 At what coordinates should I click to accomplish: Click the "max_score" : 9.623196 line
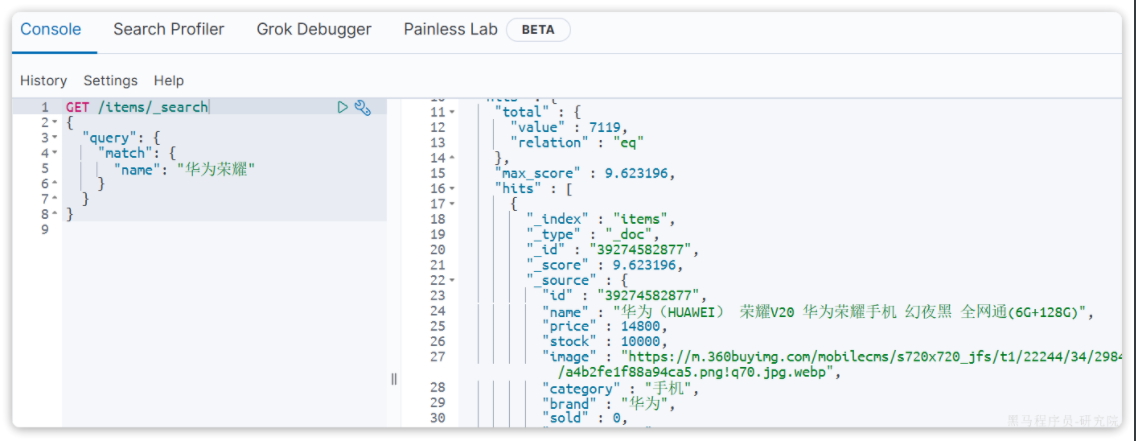point(584,173)
